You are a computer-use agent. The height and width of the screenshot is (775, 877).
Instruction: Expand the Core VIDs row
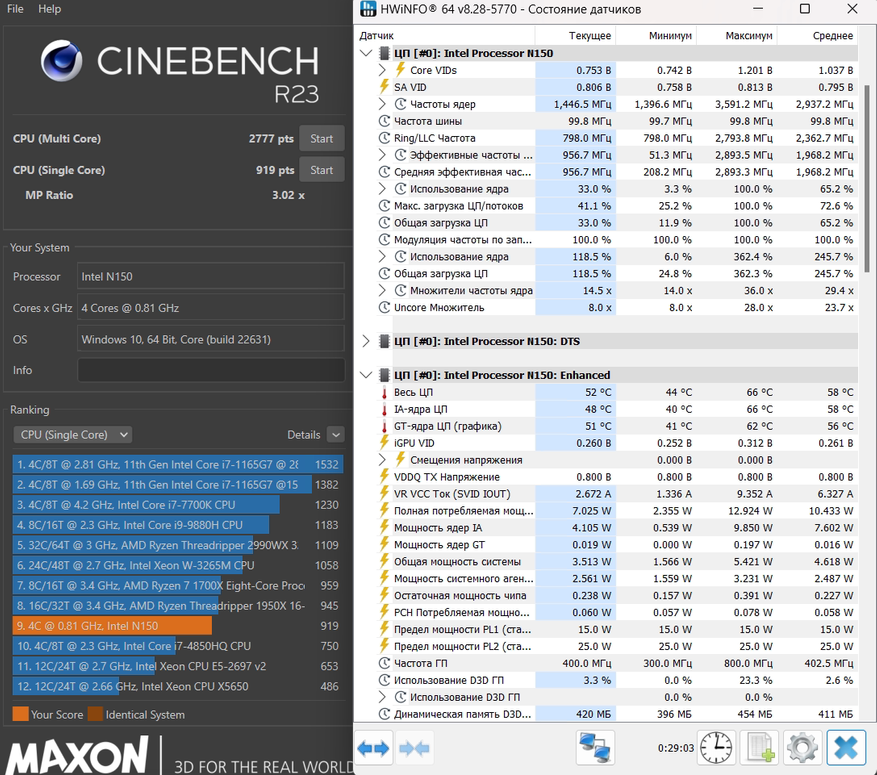pos(382,70)
